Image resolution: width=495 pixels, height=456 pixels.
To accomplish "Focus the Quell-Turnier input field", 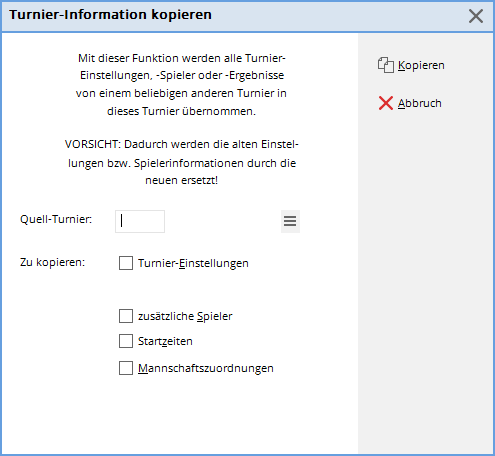I will point(140,221).
